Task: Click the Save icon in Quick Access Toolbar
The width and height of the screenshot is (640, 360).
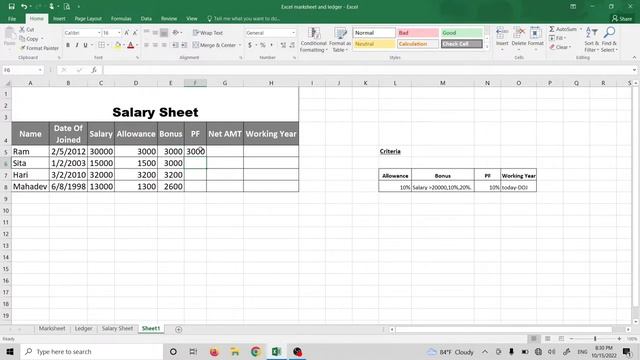Action: (11, 7)
